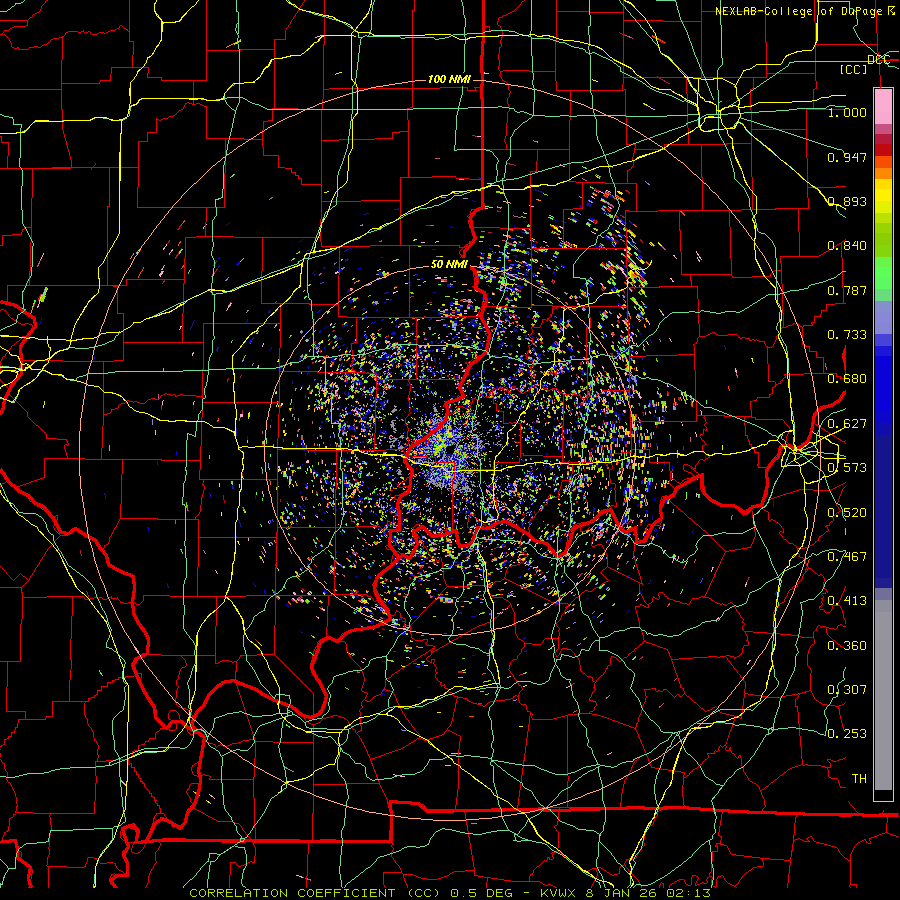Select the 0.520 color scale value
Image resolution: width=900 pixels, height=900 pixels.
847,513
